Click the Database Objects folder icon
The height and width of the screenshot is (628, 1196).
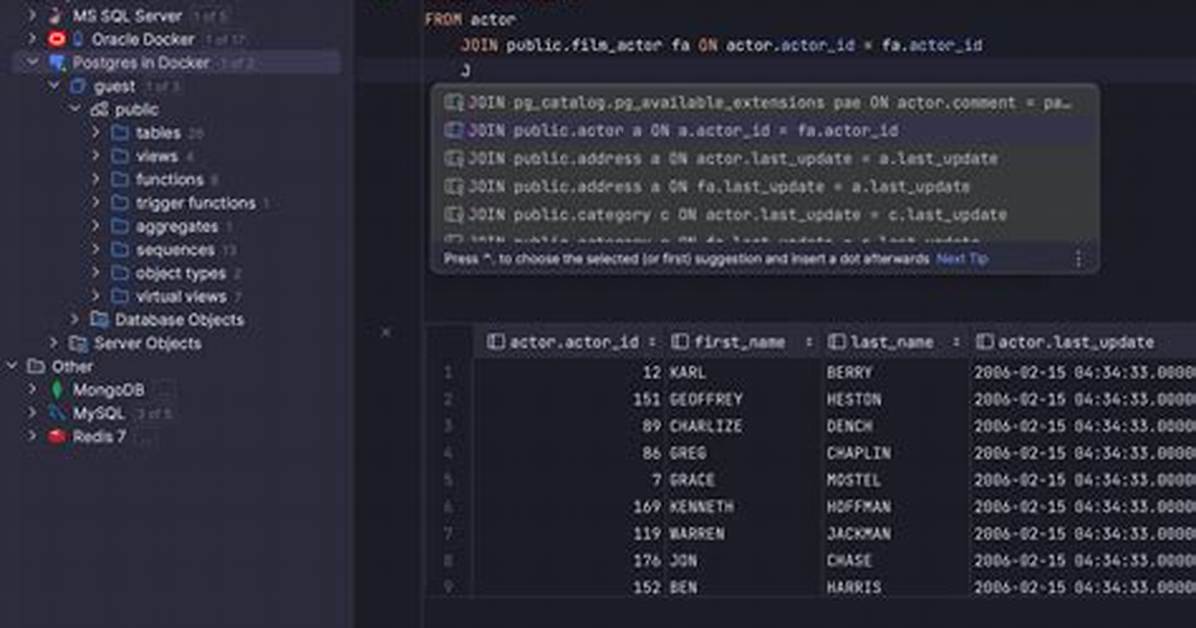(x=99, y=319)
